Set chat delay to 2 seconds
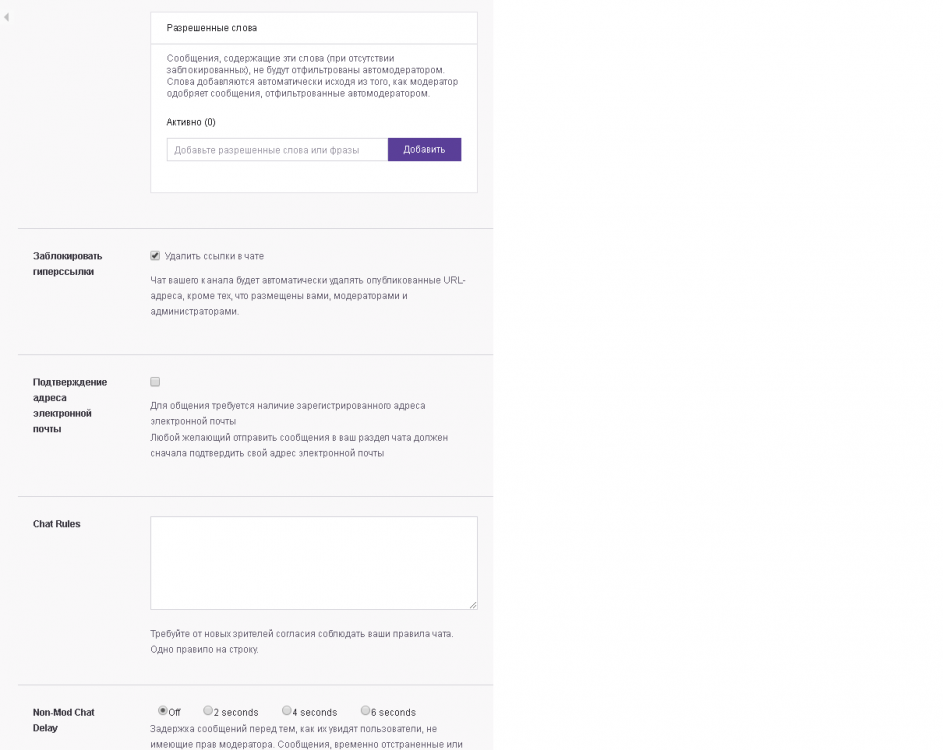Image resolution: width=943 pixels, height=750 pixels. [207, 711]
